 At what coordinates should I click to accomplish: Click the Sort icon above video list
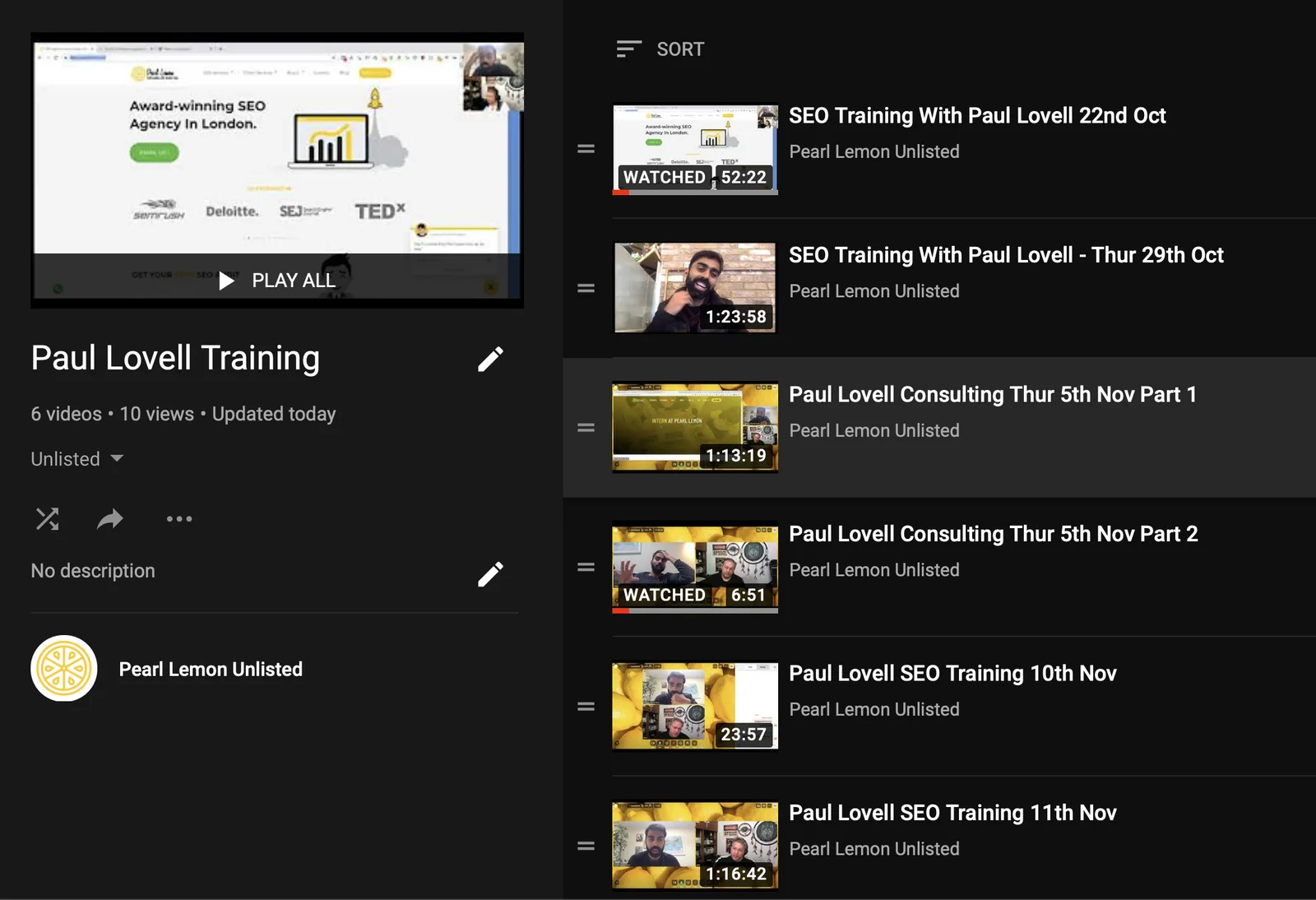click(629, 49)
